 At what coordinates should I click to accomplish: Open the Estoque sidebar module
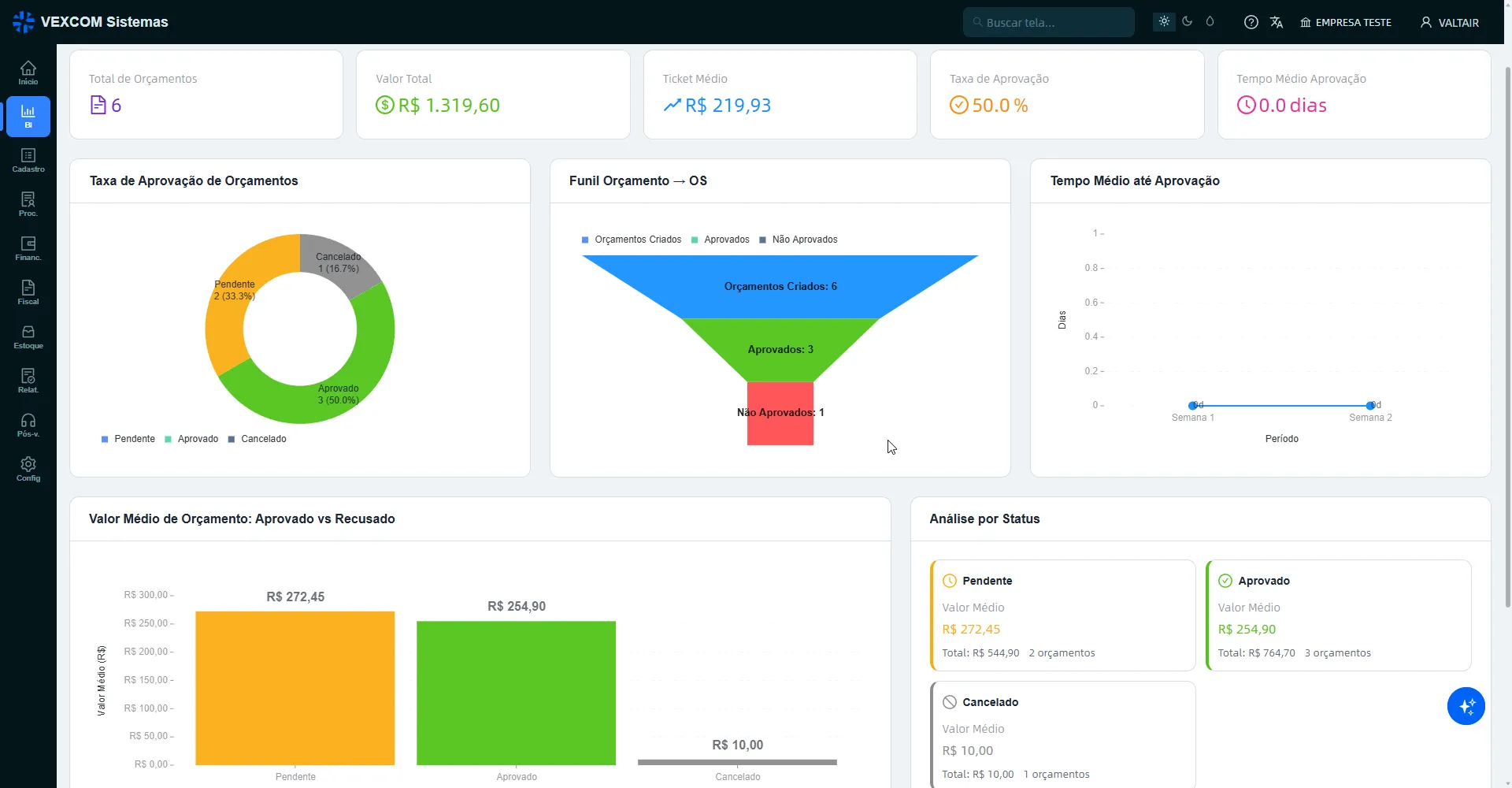[28, 337]
